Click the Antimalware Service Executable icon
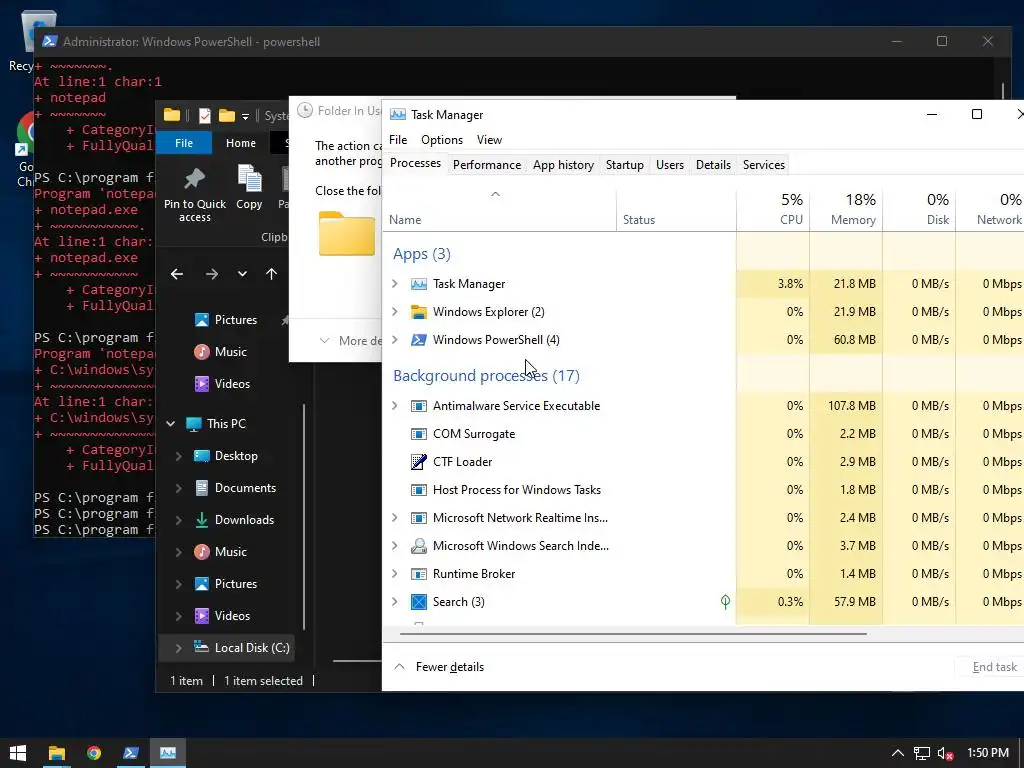 [419, 406]
